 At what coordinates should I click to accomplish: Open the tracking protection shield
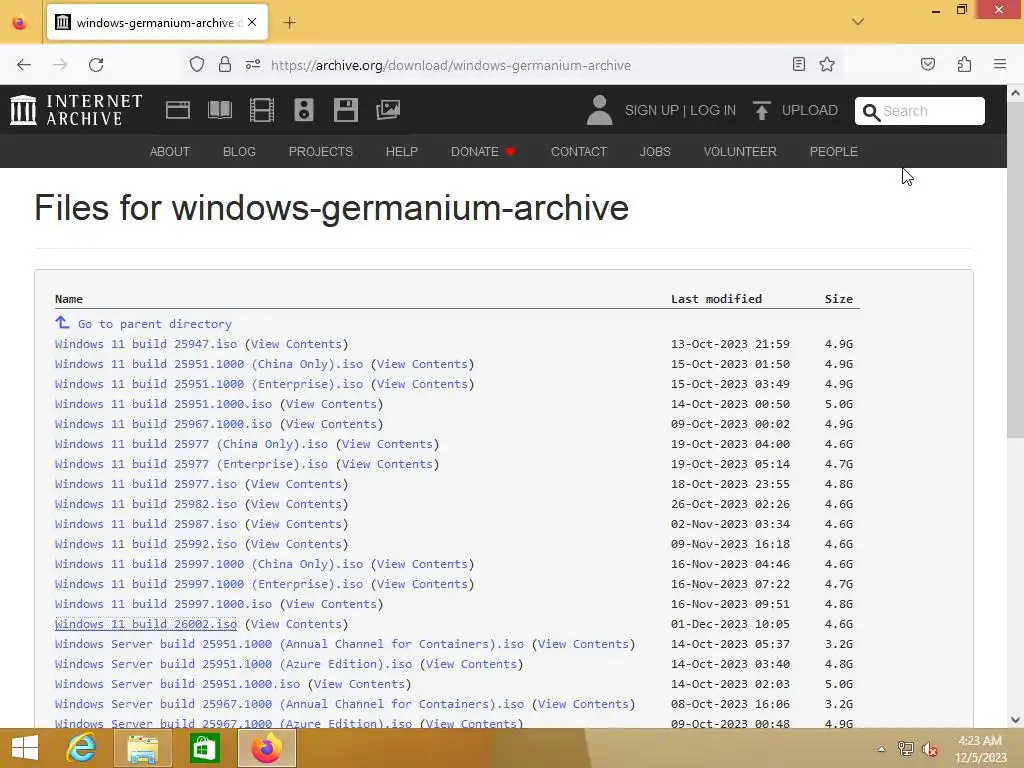click(197, 65)
